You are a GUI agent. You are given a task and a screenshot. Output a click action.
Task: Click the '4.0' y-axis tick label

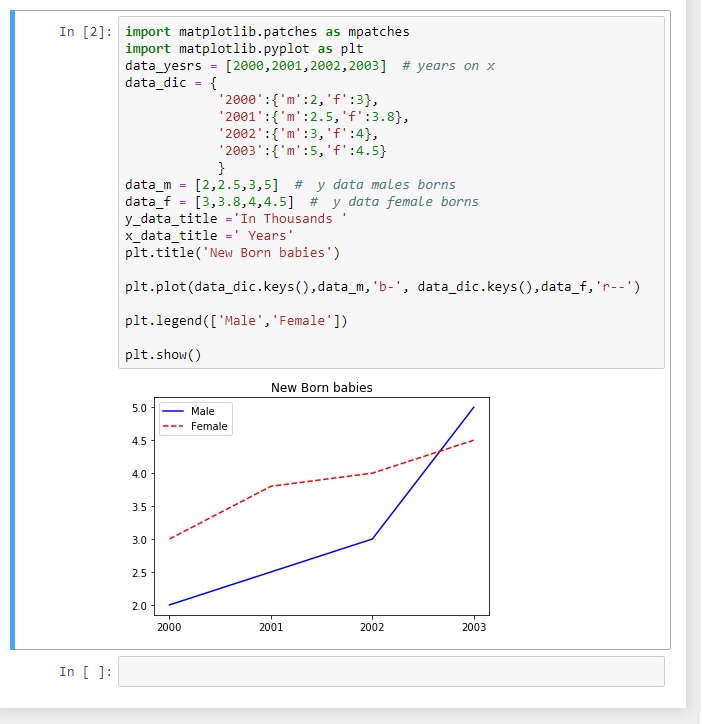pyautogui.click(x=139, y=474)
